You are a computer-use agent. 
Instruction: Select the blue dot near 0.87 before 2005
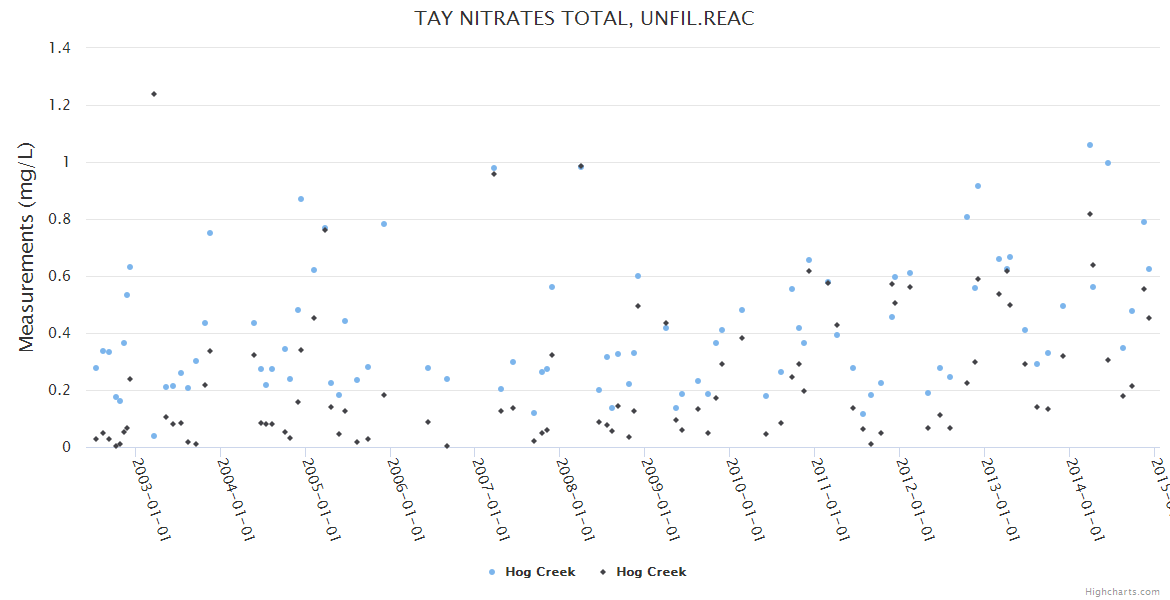[x=301, y=199]
